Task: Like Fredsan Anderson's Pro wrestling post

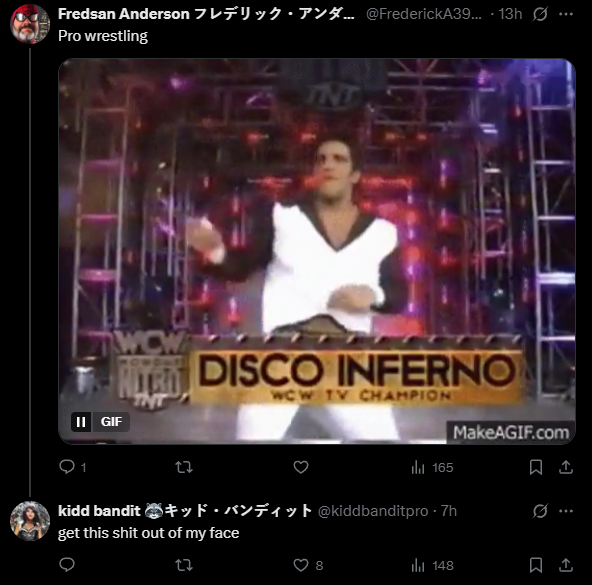Action: 301,467
